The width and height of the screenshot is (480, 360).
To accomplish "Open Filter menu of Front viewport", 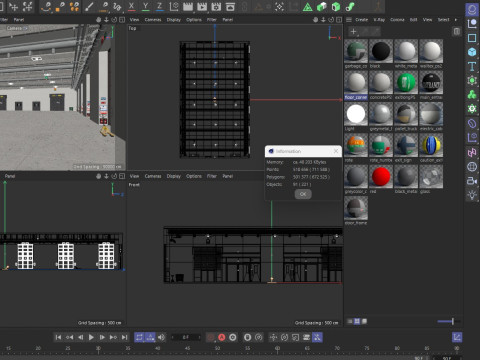I will click(x=212, y=176).
